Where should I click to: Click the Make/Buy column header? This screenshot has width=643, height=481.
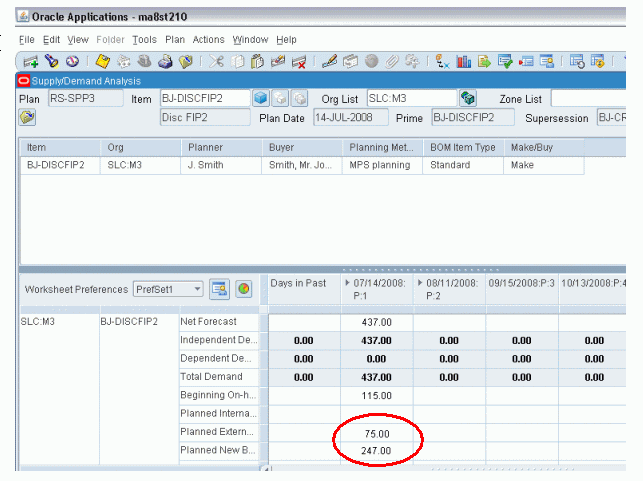click(544, 148)
